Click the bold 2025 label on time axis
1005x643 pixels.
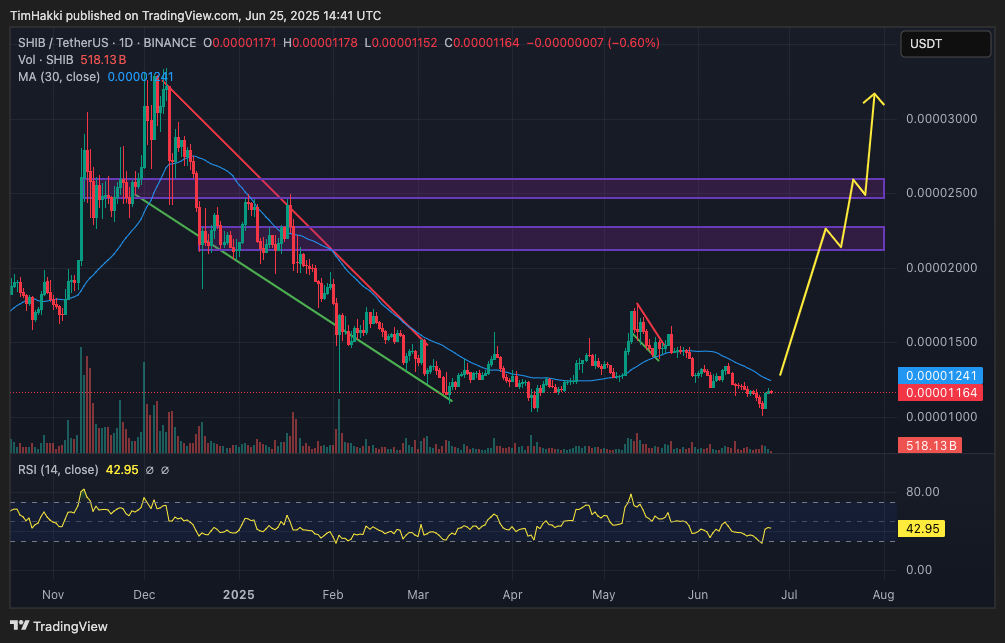coord(238,595)
